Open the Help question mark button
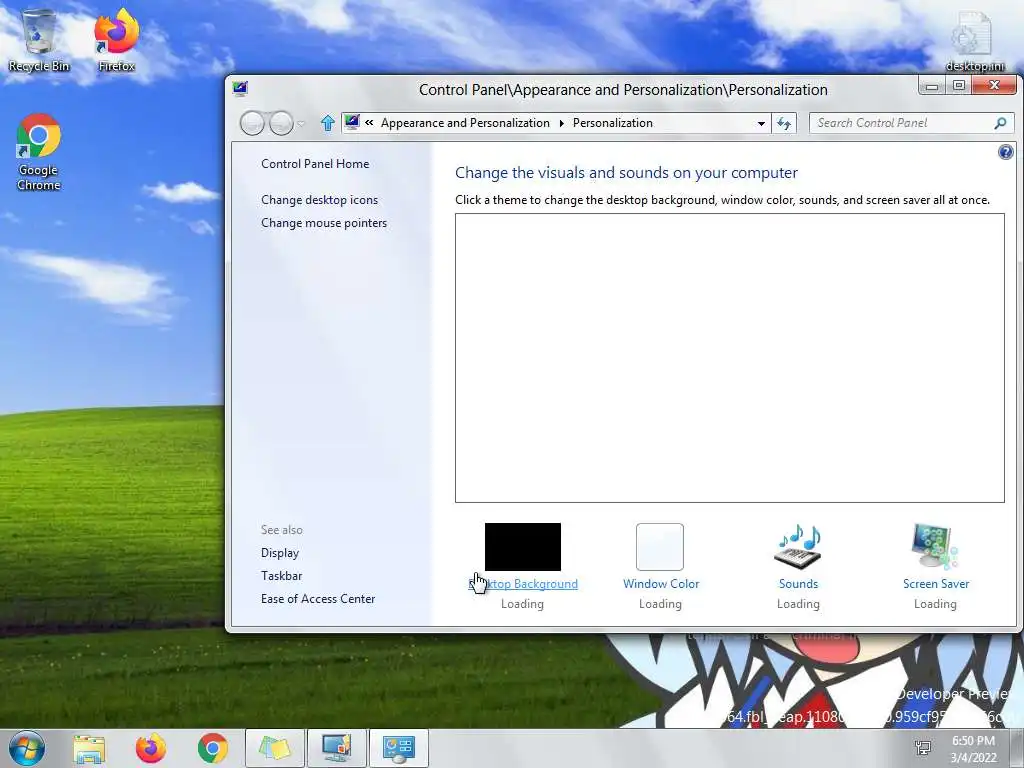 point(1006,152)
